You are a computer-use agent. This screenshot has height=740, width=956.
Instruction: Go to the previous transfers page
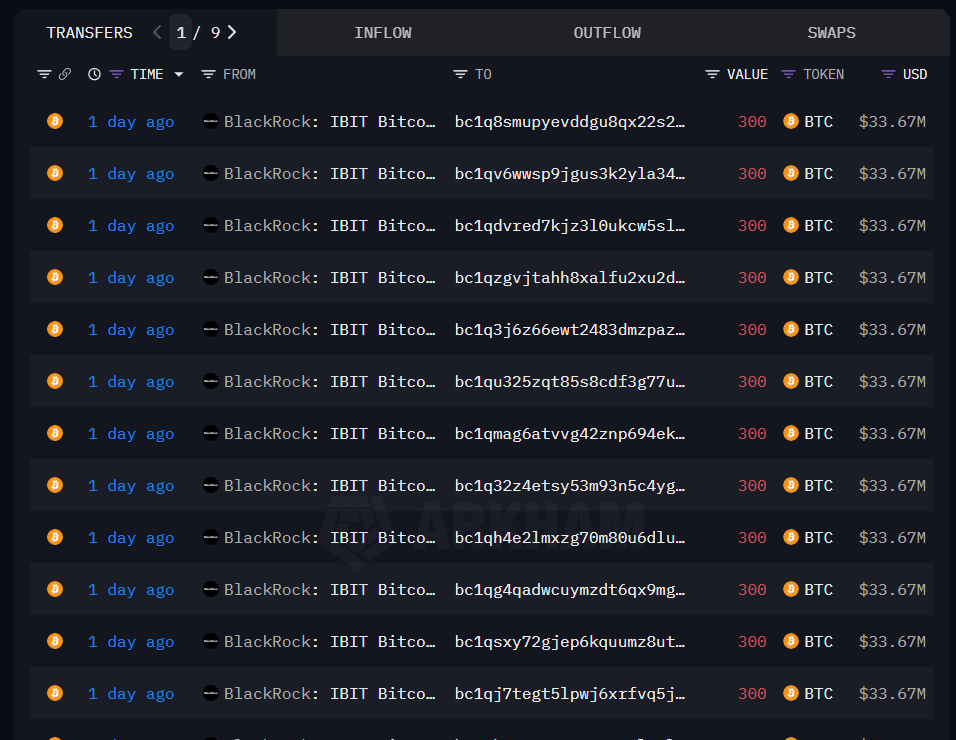point(157,32)
